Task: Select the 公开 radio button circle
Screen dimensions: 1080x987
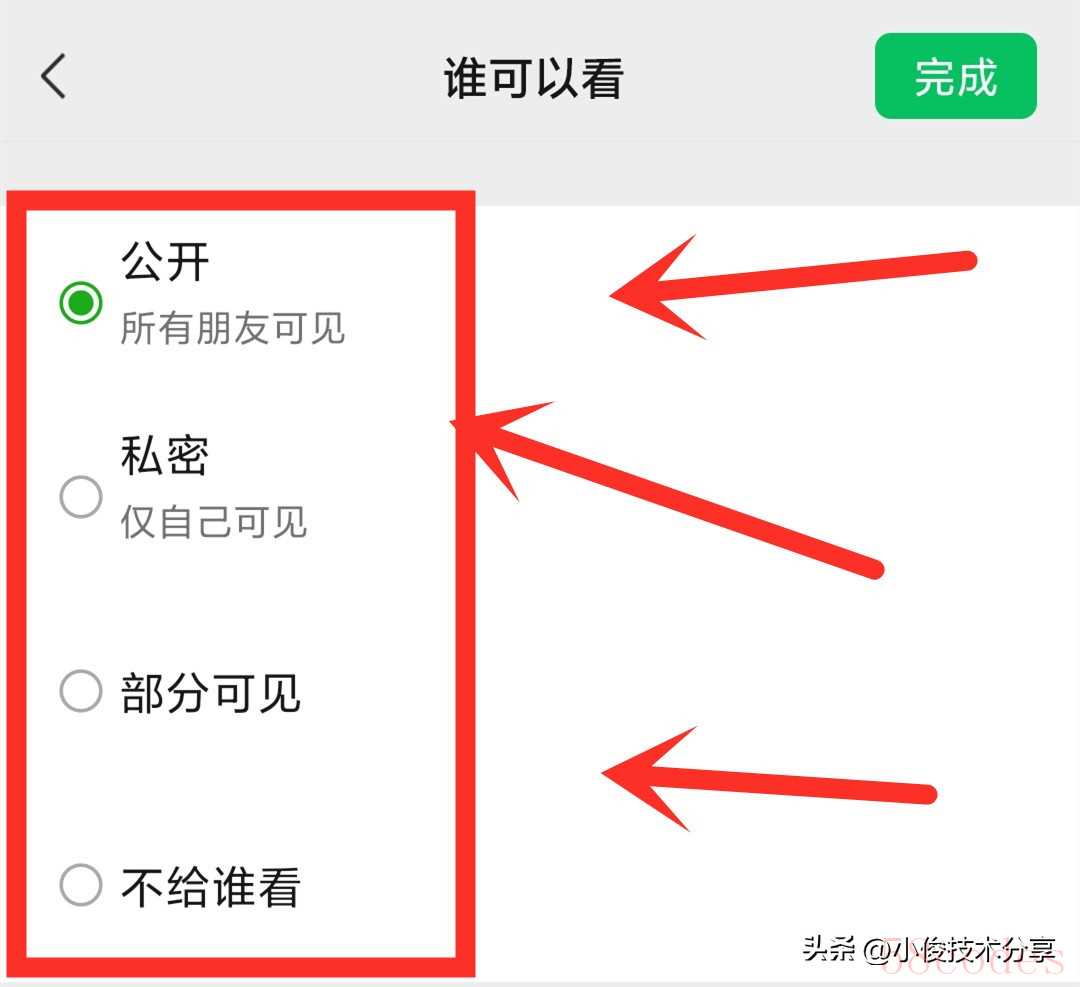Action: pos(81,302)
